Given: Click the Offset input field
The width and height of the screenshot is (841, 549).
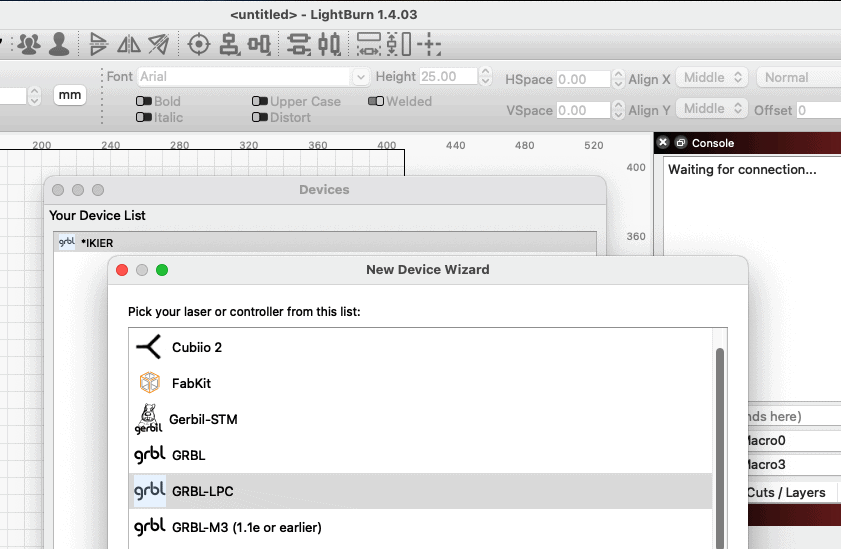Looking at the screenshot, I should (818, 110).
